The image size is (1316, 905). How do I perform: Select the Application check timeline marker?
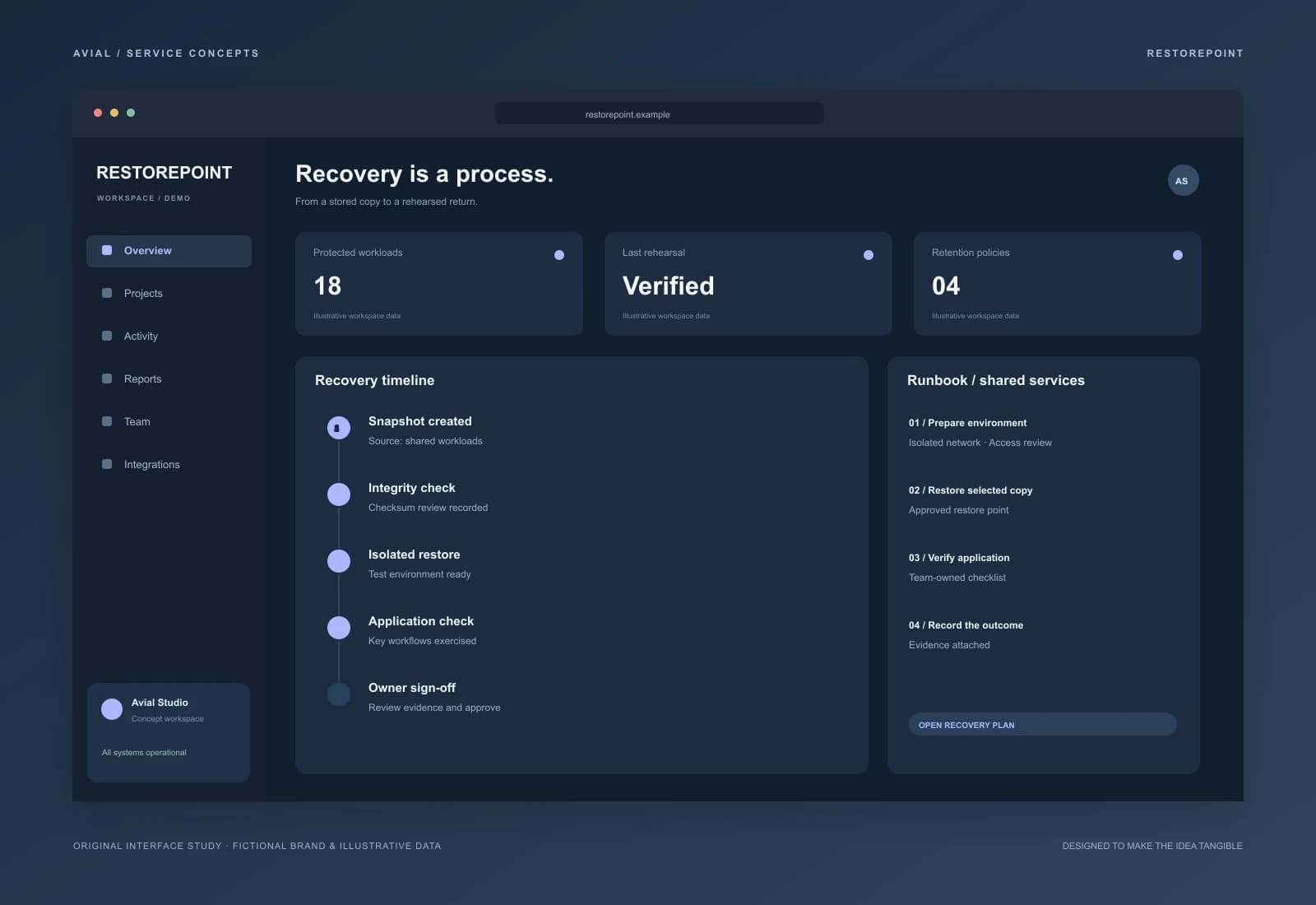point(339,628)
